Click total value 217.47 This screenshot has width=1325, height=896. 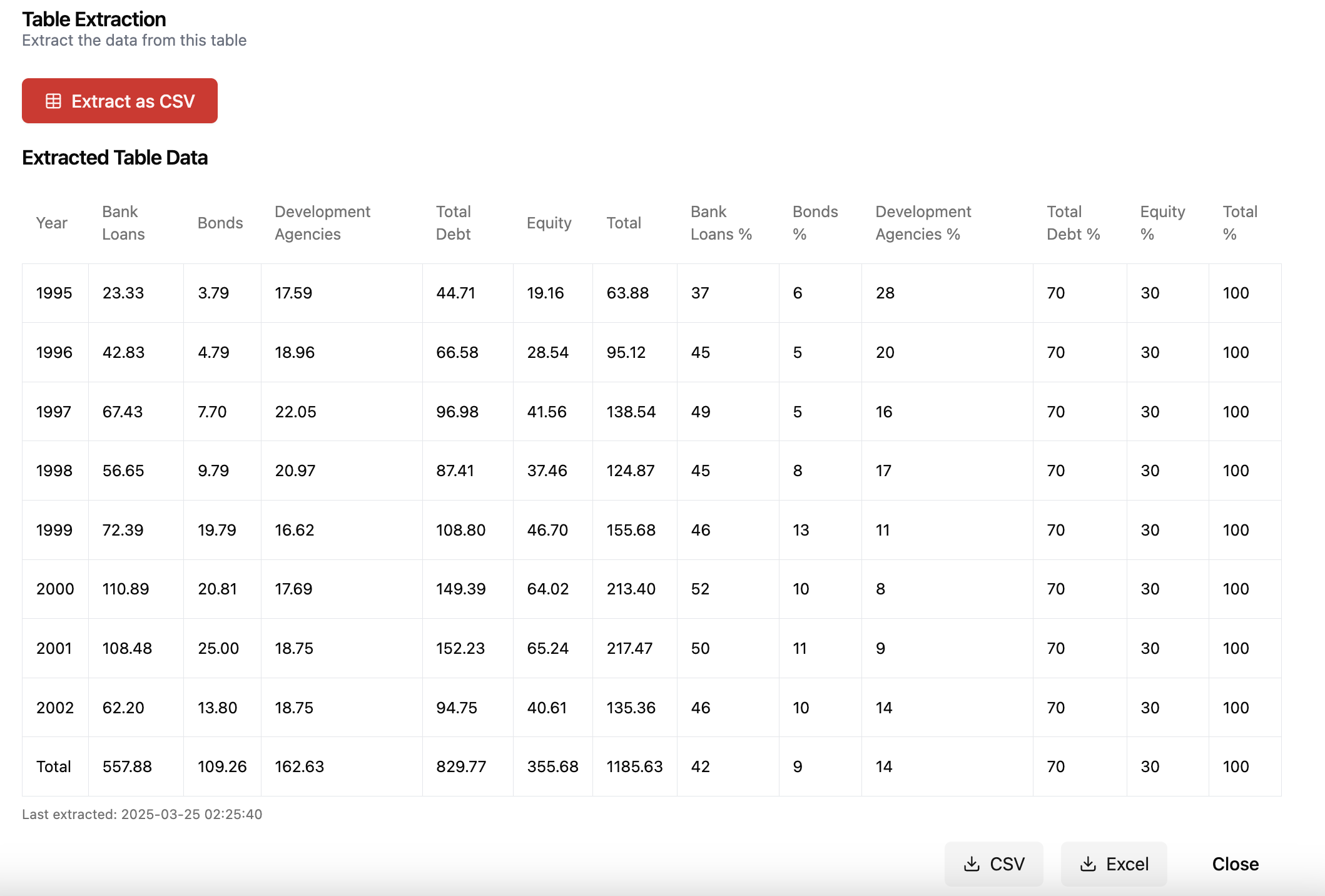[x=629, y=648]
